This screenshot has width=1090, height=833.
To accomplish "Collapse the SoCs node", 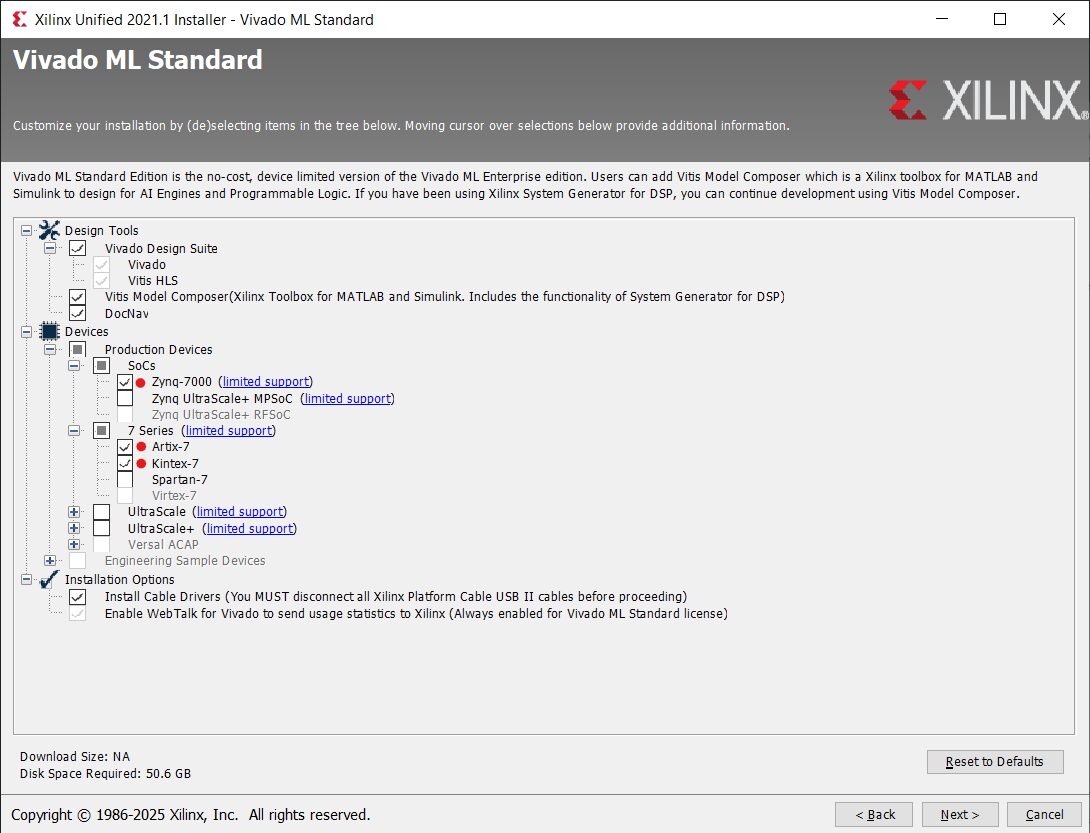I will pos(74,366).
